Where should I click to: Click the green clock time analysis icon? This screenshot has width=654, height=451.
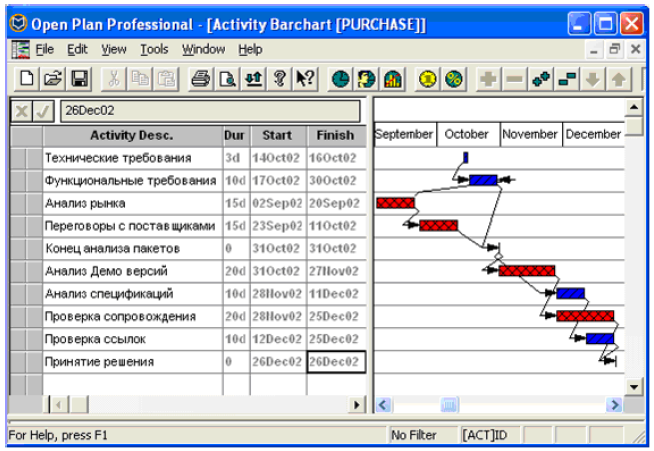pos(340,79)
